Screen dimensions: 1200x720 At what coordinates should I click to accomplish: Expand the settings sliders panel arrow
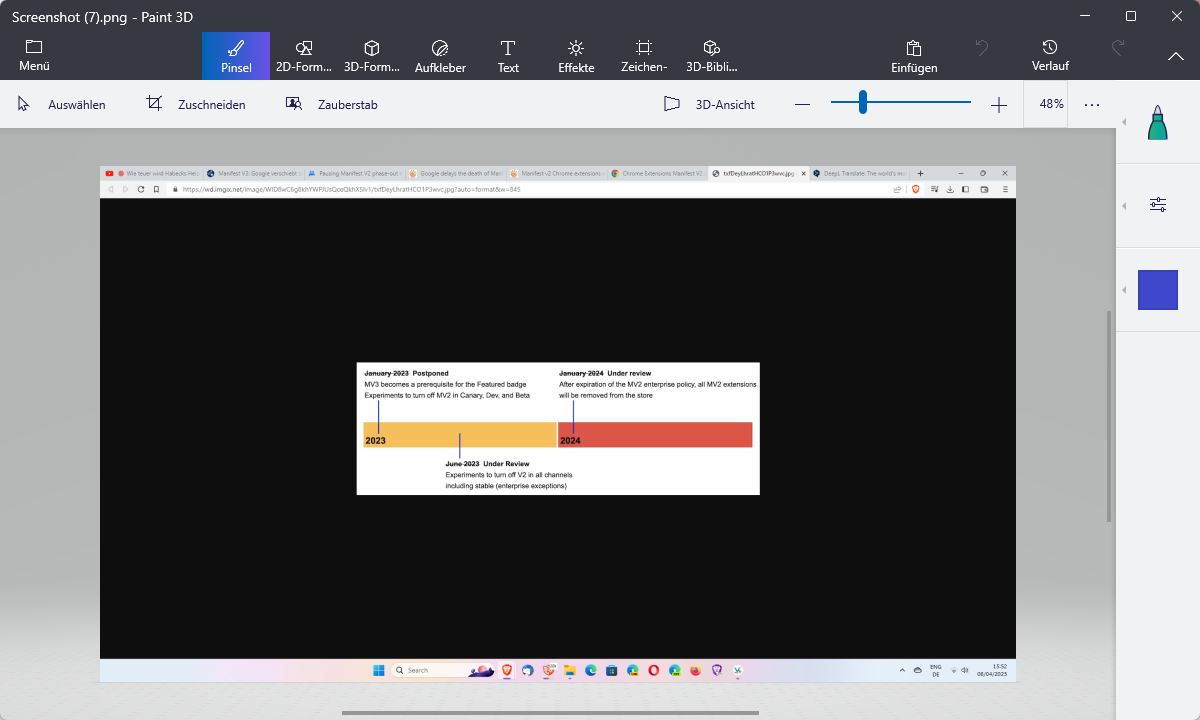pos(1125,205)
